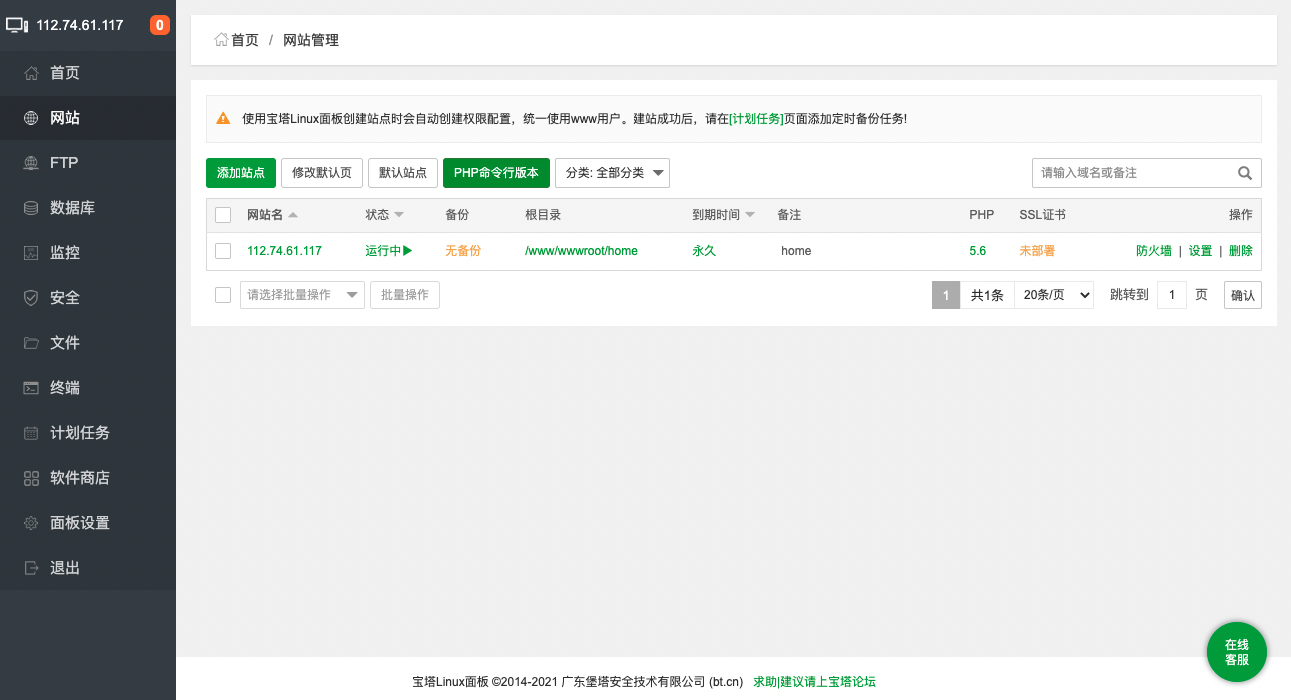
Task: Open 文件 in the sidebar menu
Action: pos(88,343)
